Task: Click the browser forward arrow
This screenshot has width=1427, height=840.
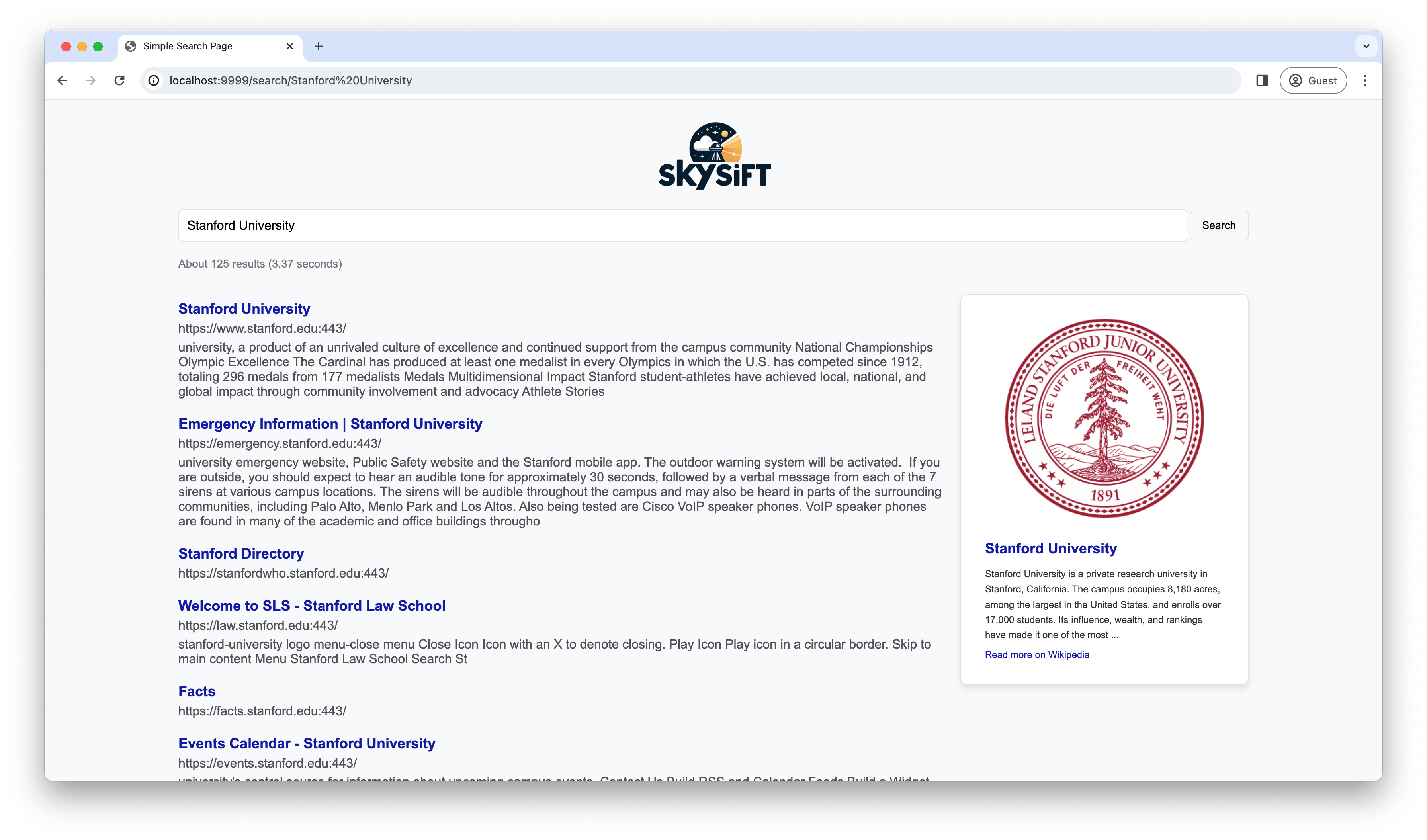Action: point(91,80)
